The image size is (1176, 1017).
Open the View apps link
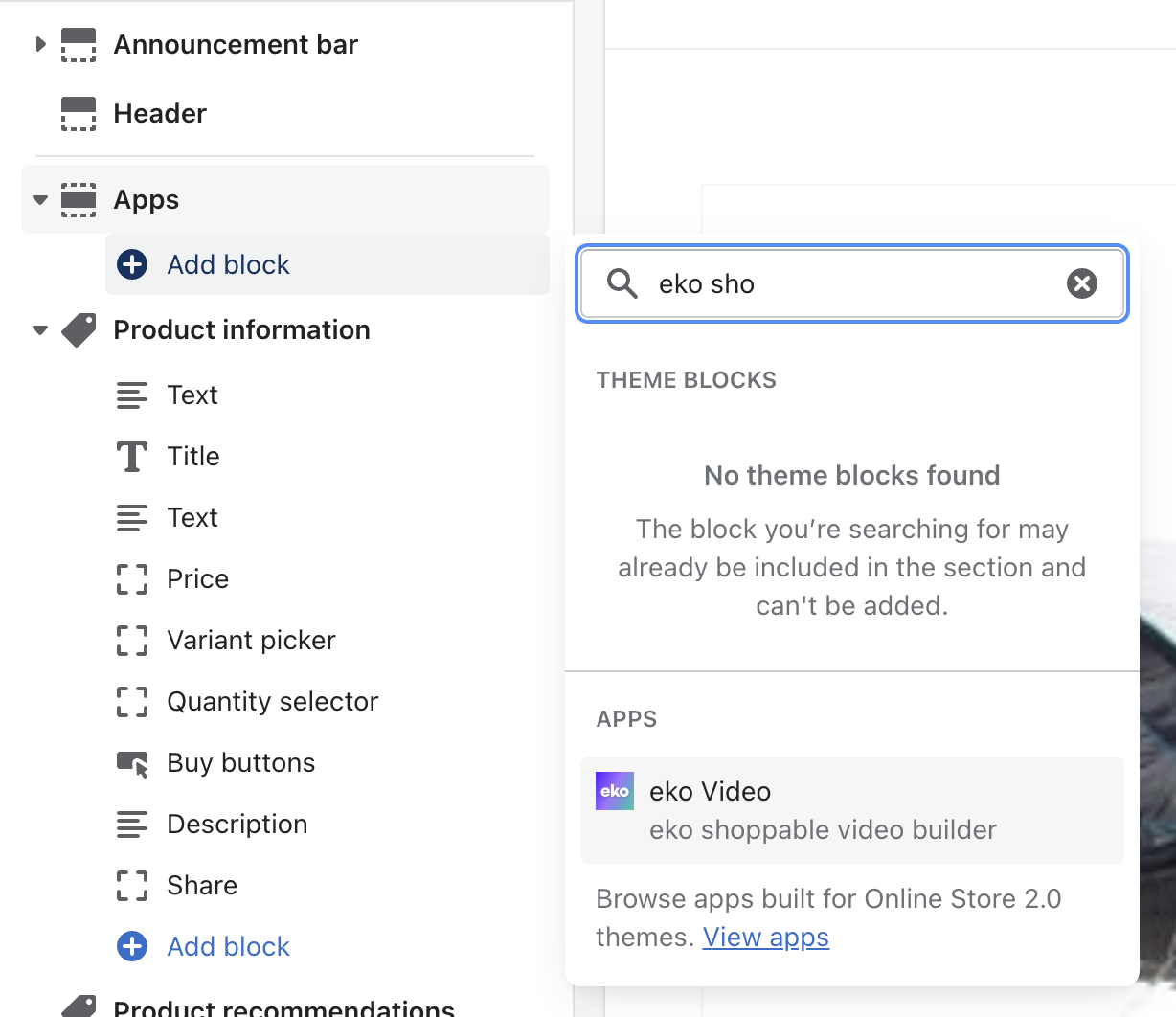coord(765,937)
